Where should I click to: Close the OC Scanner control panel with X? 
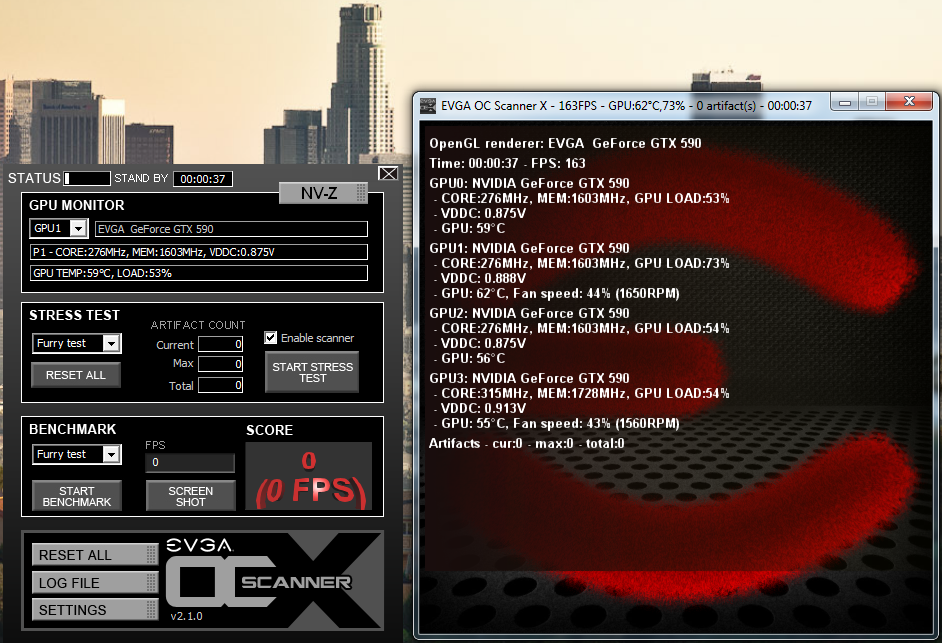pos(387,174)
